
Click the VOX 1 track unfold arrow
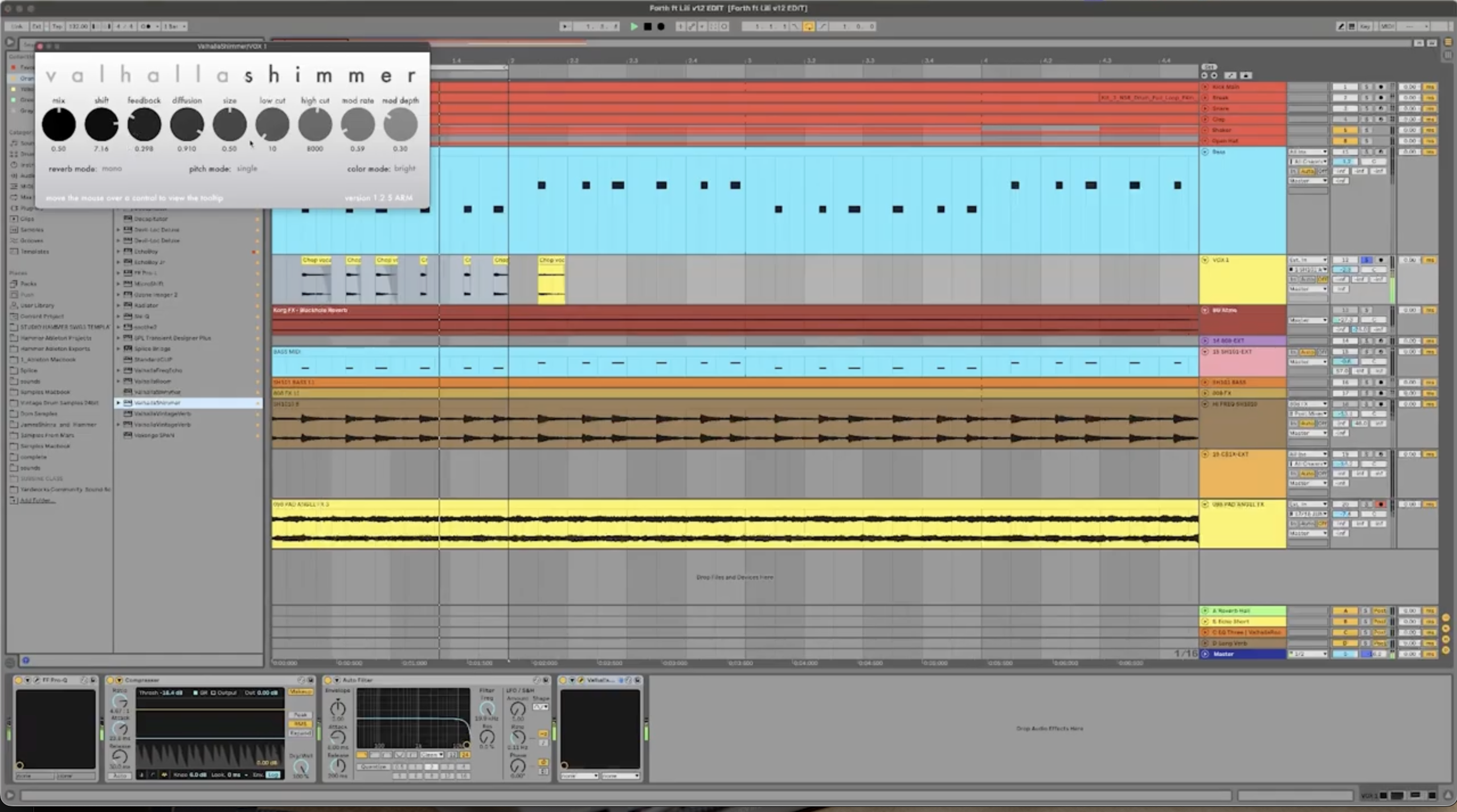(1205, 260)
